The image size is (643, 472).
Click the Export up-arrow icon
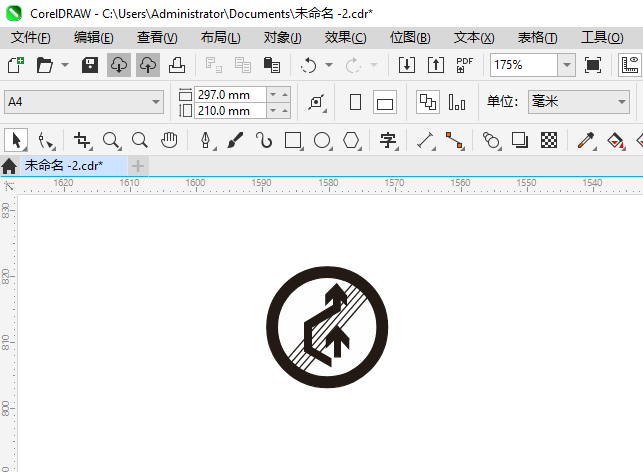pos(436,65)
